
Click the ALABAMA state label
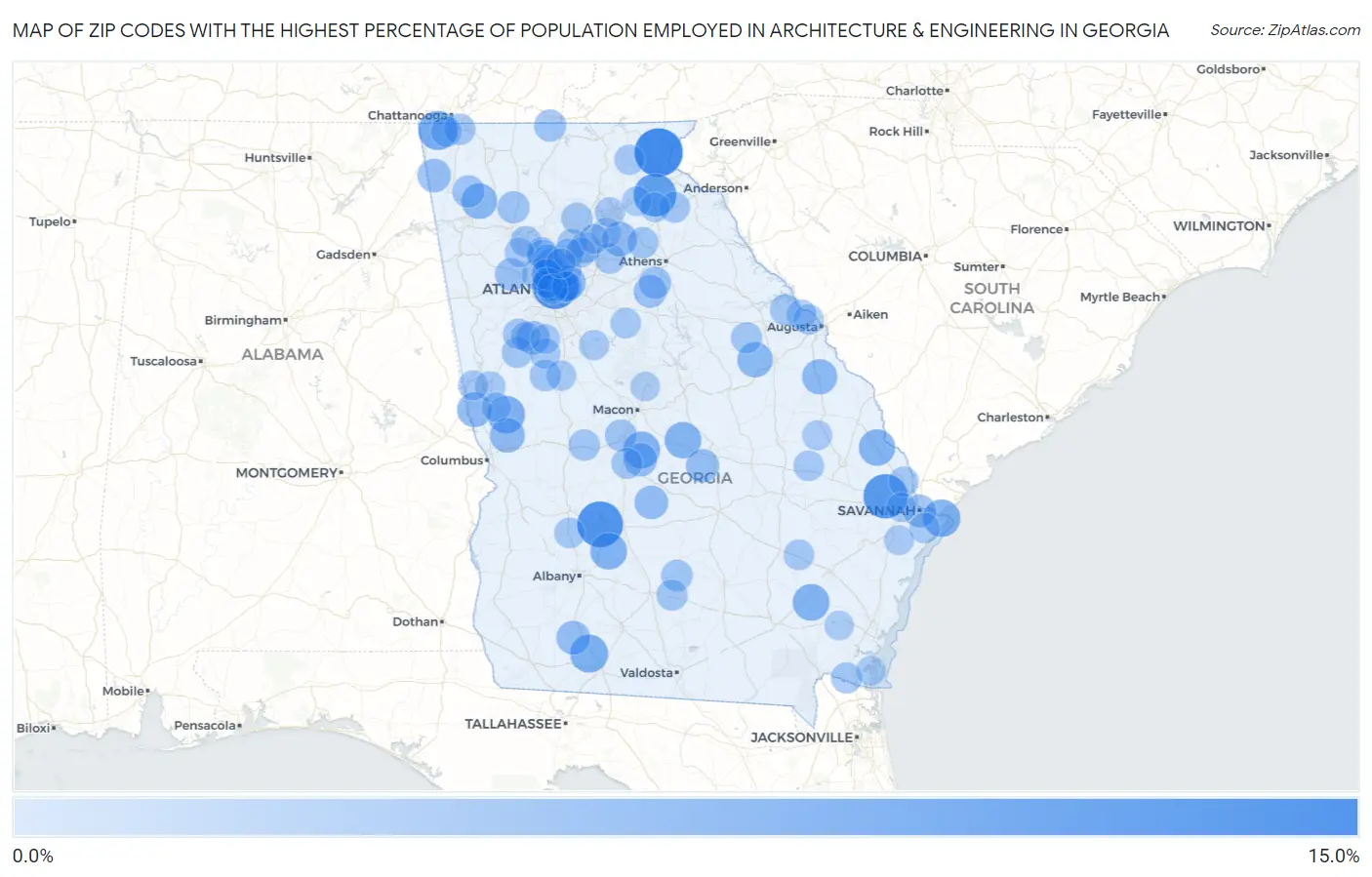click(x=282, y=354)
